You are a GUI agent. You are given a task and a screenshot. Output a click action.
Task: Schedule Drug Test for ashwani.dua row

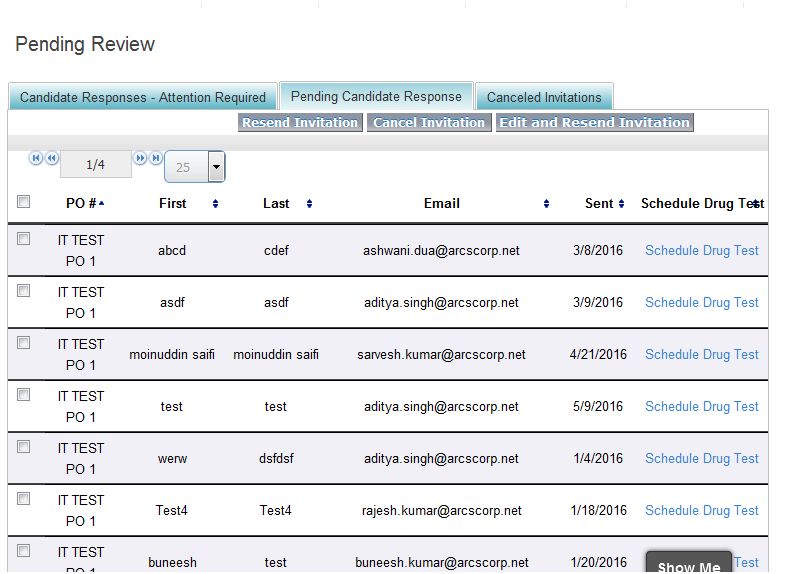(x=702, y=250)
